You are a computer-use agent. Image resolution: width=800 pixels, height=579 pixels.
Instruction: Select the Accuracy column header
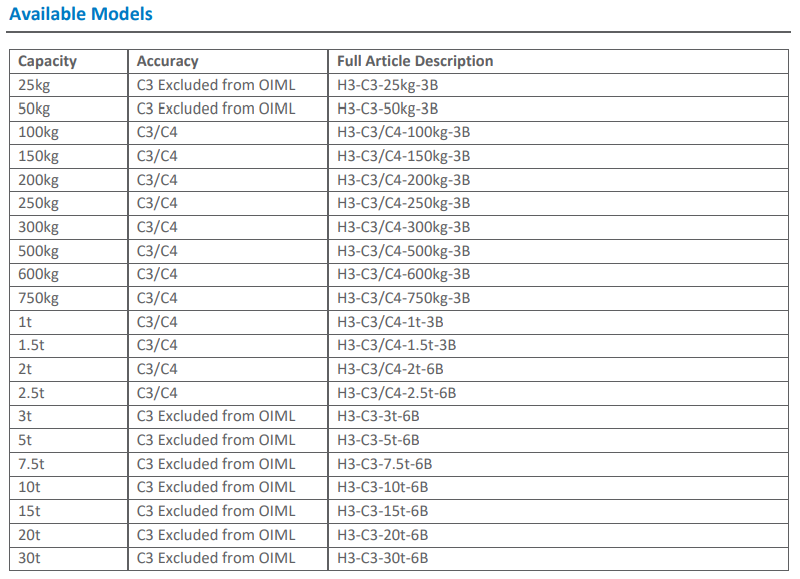167,61
